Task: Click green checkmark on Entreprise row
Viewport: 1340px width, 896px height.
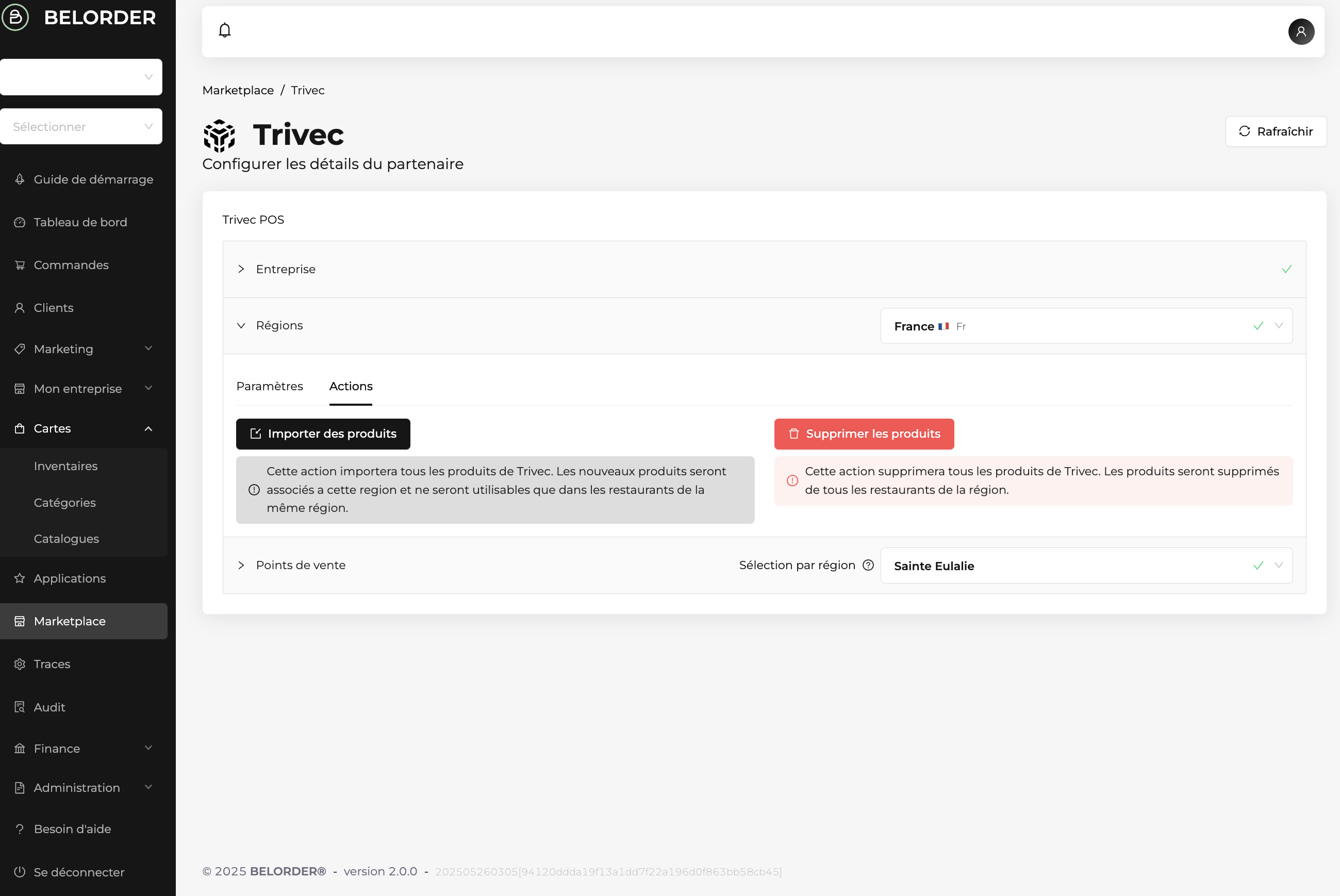Action: coord(1287,269)
